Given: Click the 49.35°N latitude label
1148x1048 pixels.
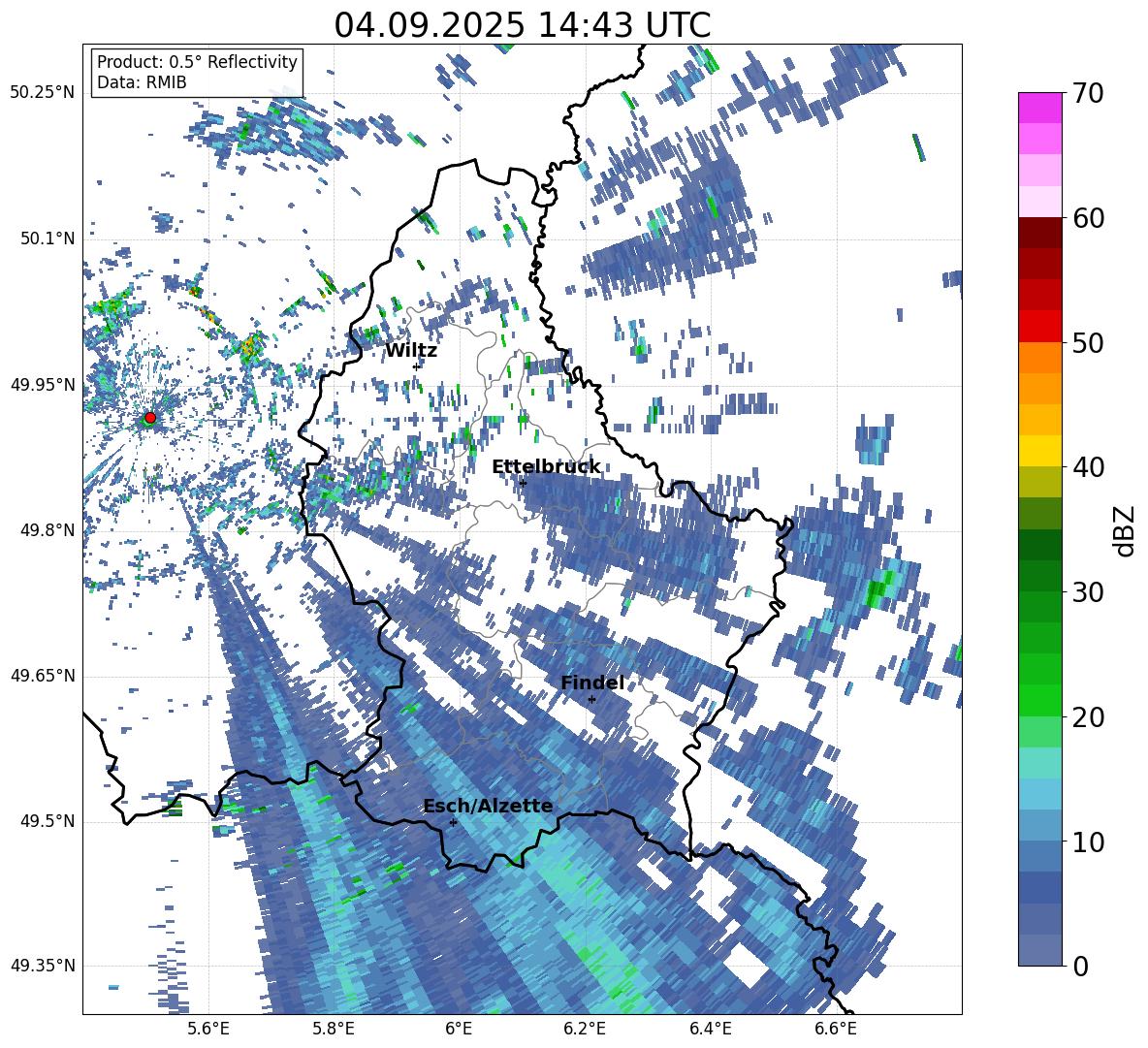Looking at the screenshot, I should (x=43, y=966).
